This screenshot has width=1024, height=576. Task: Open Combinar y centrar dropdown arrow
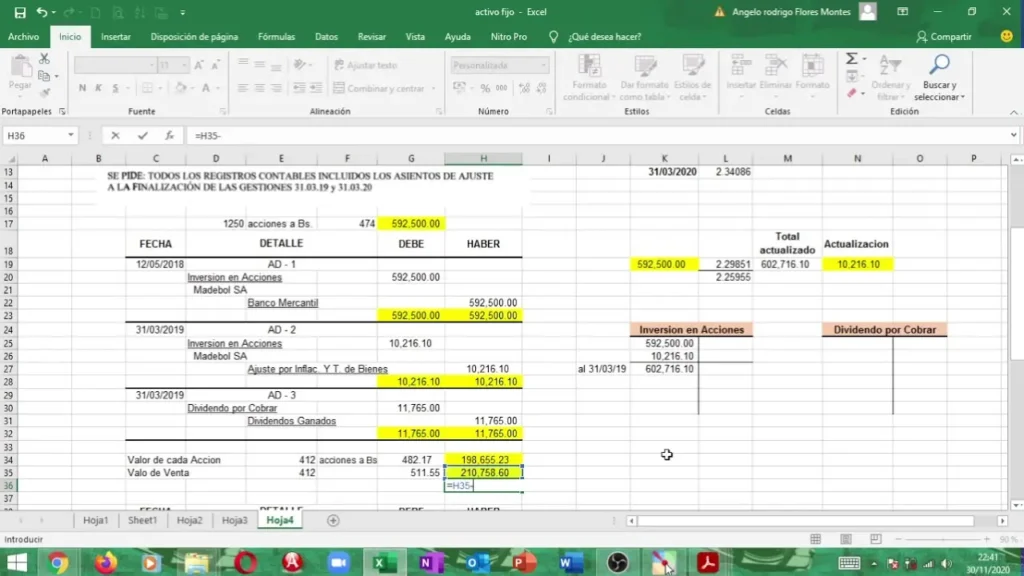434,88
